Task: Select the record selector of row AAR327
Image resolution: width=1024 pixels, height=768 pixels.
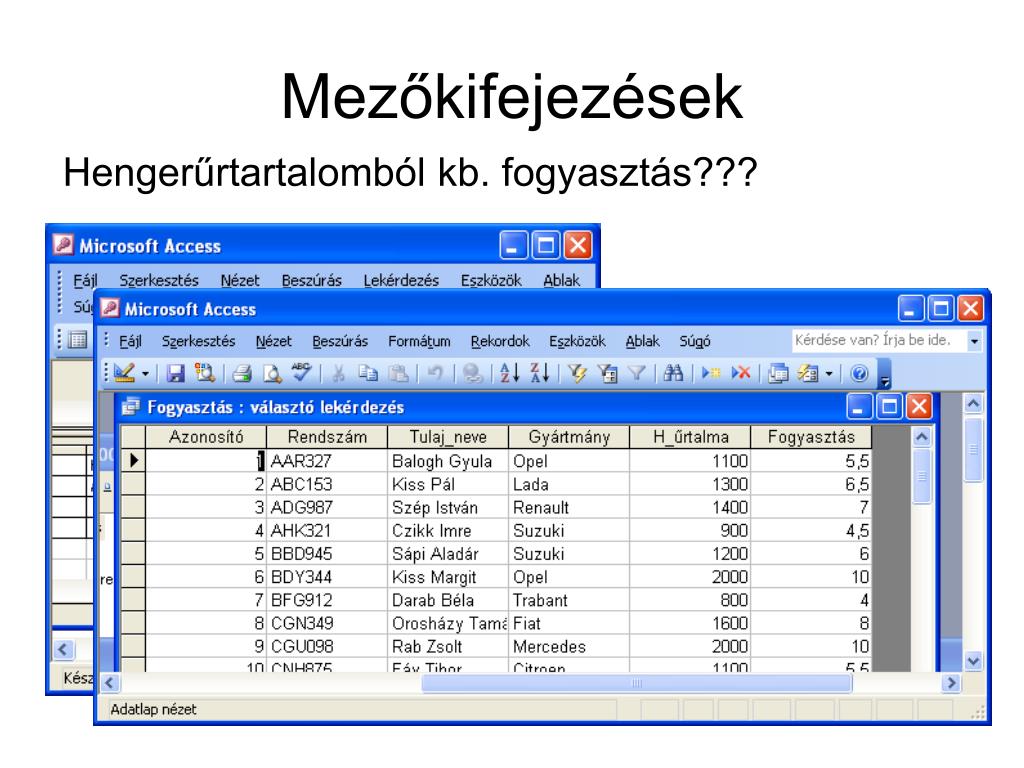Action: [133, 460]
